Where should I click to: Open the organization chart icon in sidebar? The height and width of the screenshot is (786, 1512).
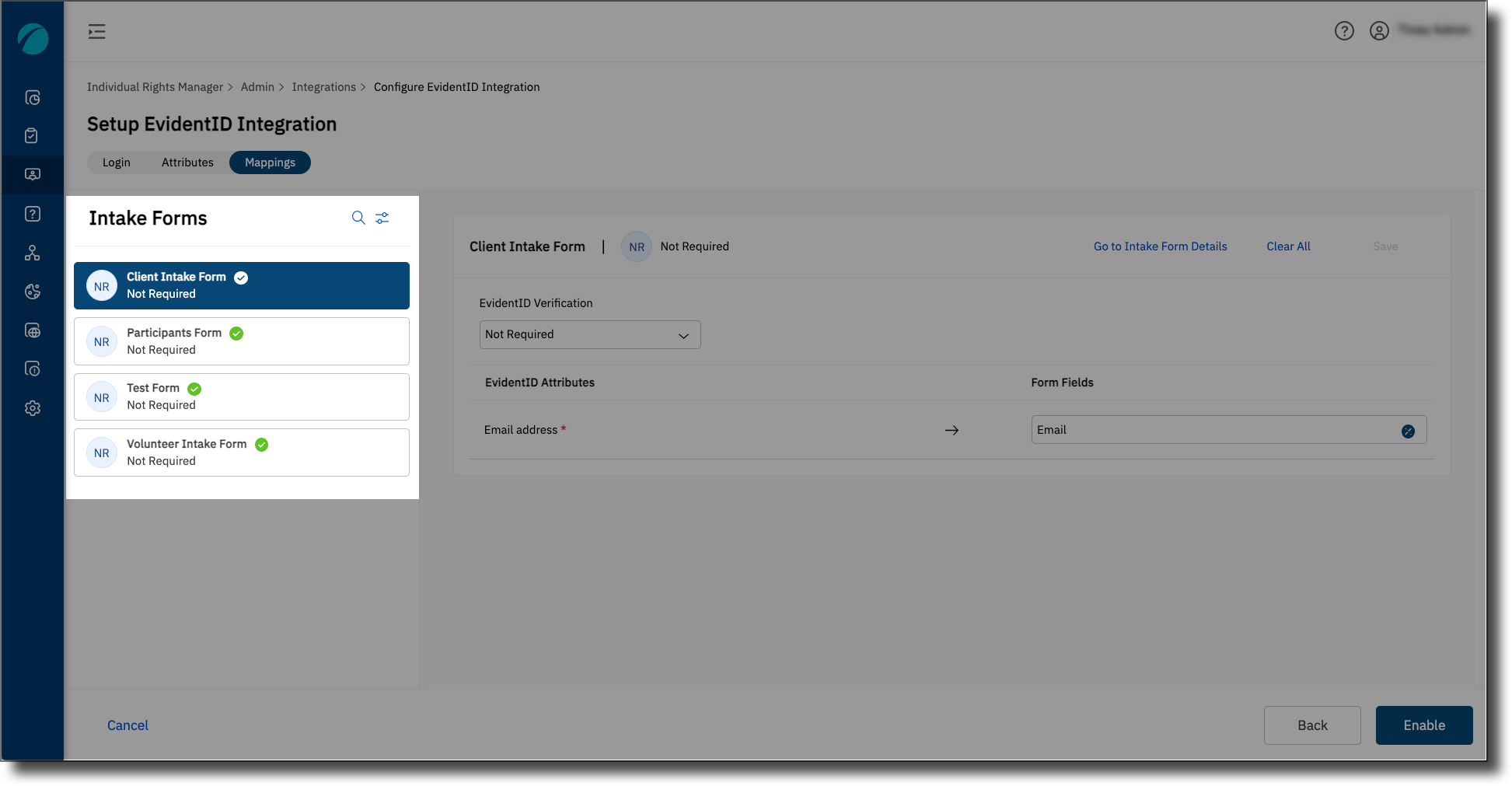pos(32,252)
